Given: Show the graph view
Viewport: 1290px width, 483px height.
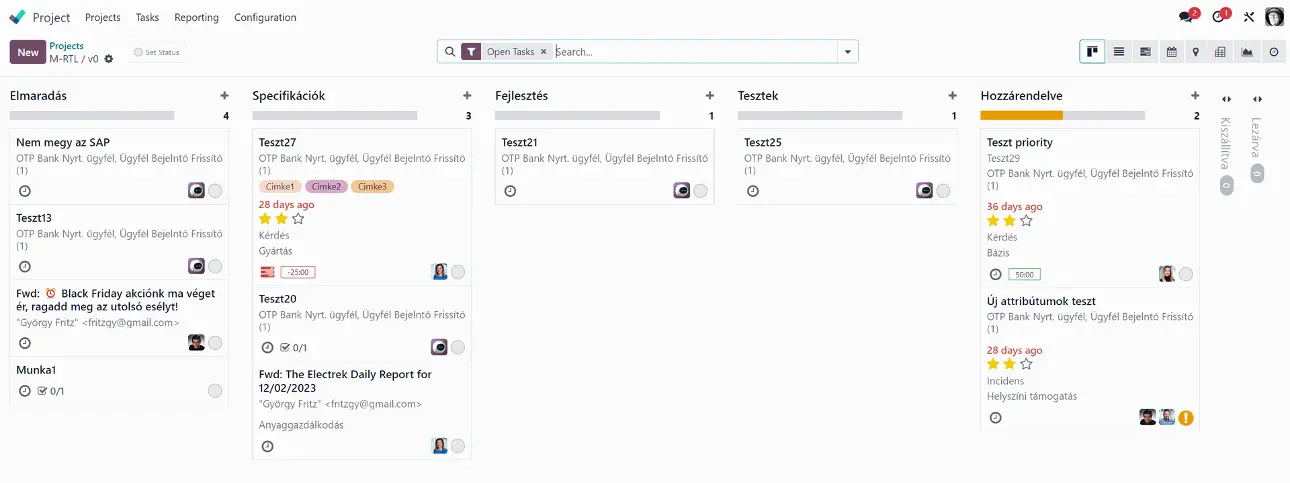Looking at the screenshot, I should 1247,52.
